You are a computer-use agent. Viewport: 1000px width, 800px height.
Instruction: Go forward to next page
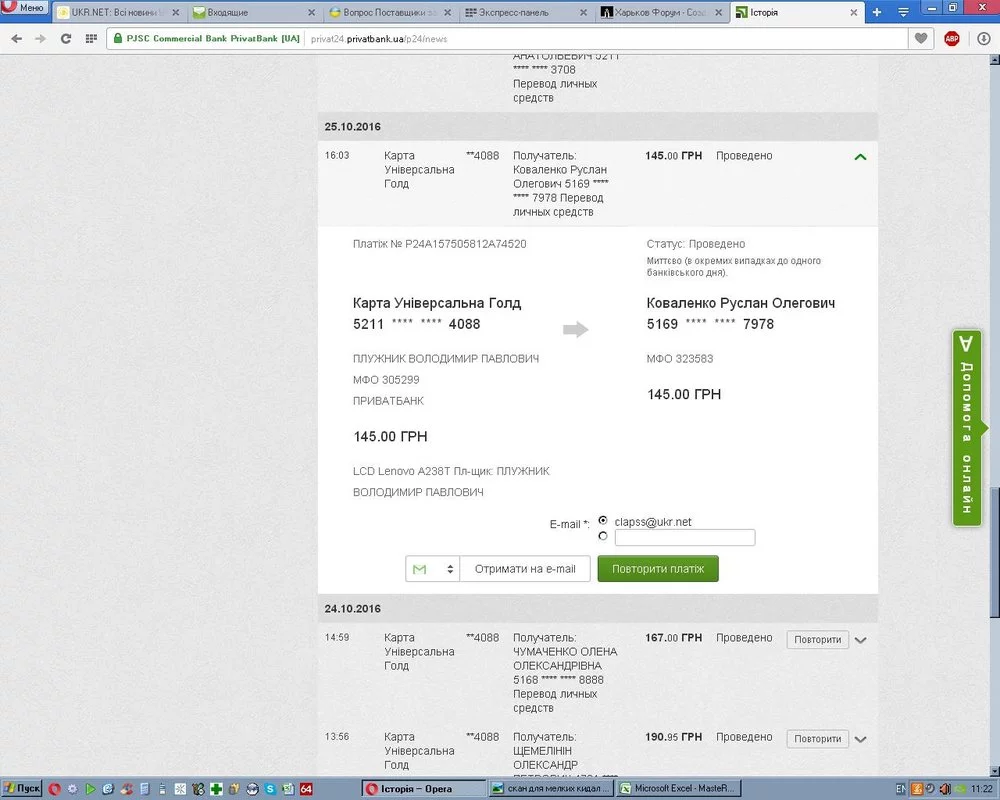pyautogui.click(x=40, y=39)
